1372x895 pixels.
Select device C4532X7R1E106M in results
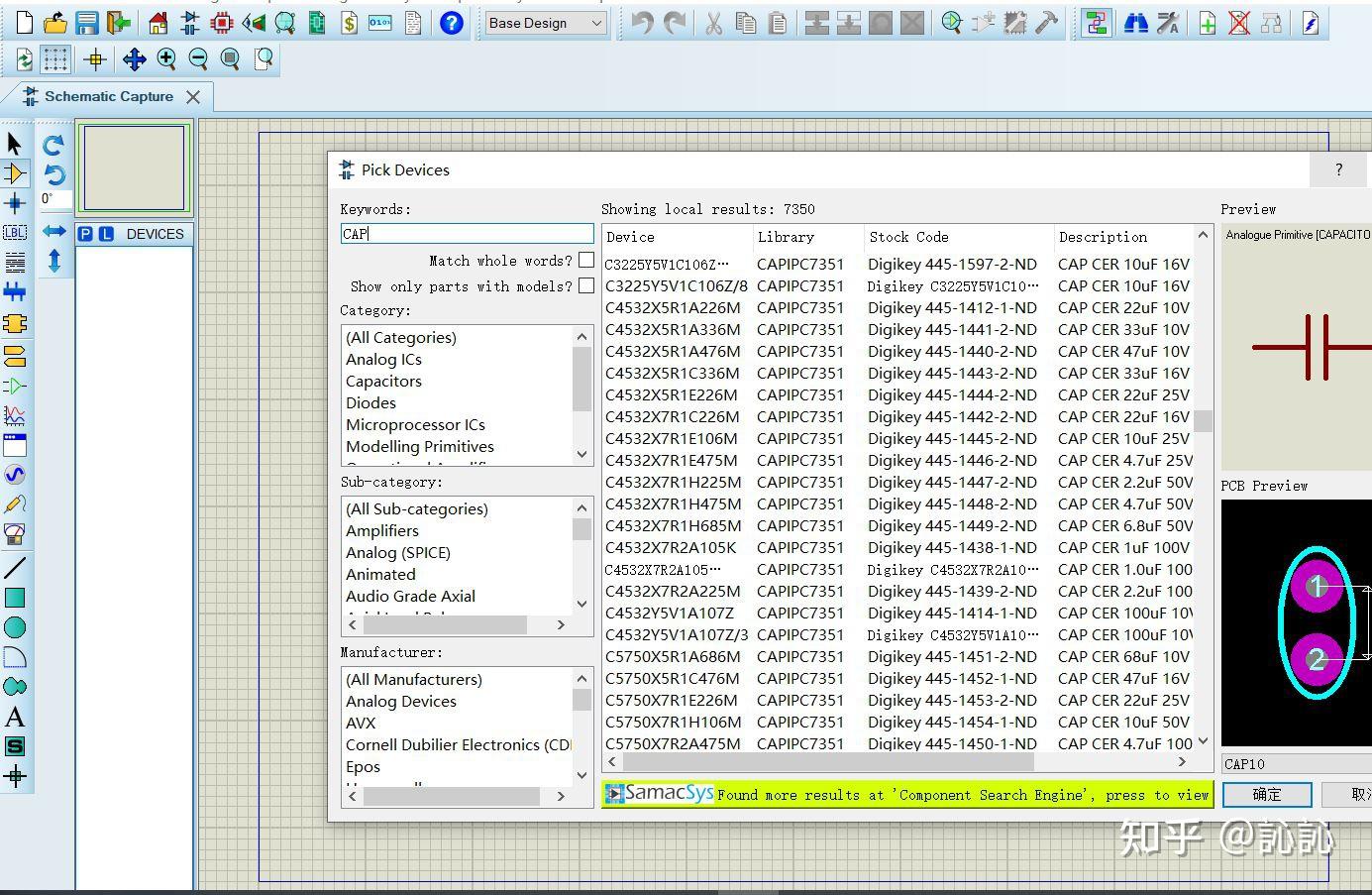point(672,439)
